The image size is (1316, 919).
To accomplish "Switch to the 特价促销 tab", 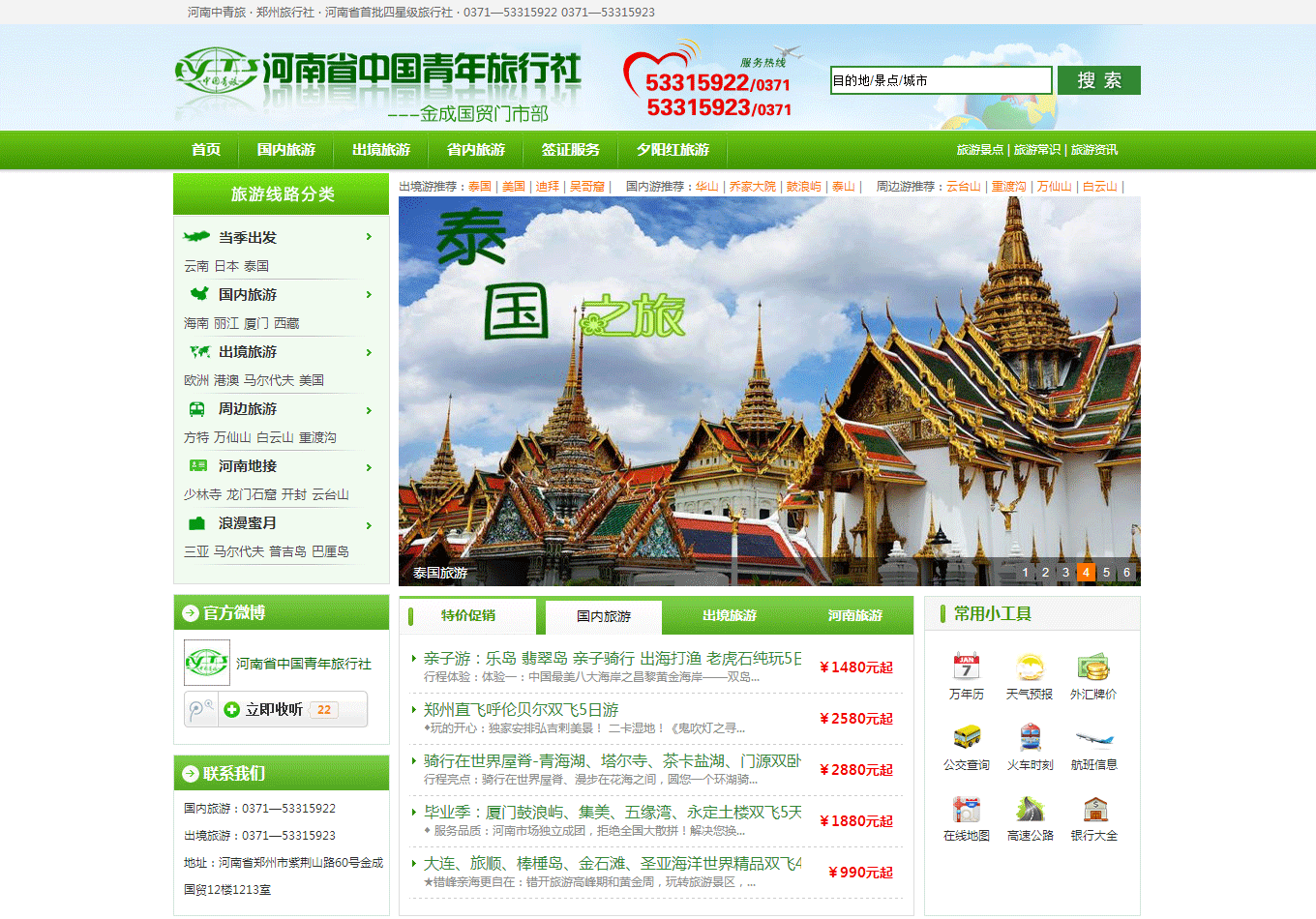I will (468, 615).
